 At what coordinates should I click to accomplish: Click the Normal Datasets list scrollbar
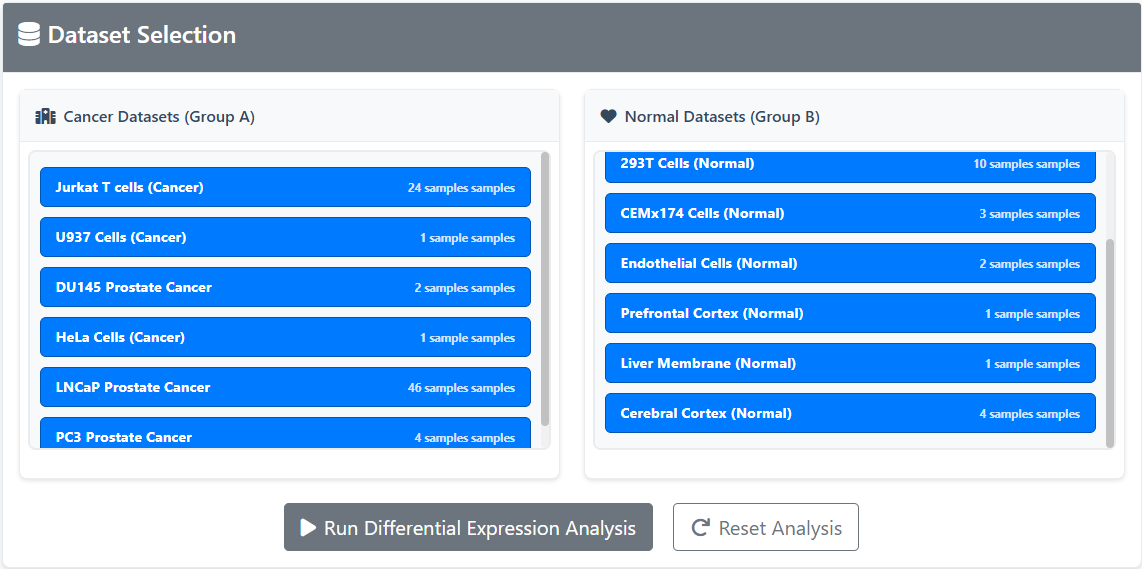(x=1110, y=343)
